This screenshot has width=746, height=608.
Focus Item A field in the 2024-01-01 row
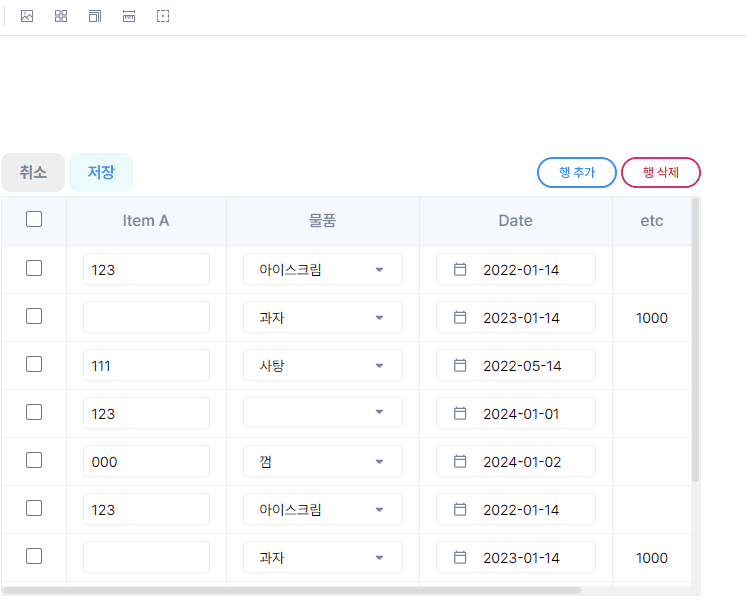(x=146, y=413)
